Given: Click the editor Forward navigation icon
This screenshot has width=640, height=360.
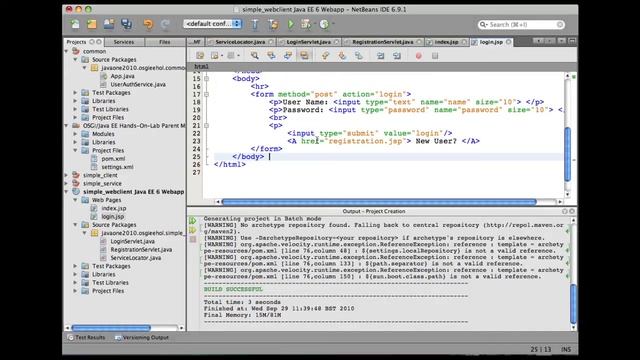Looking at the screenshot, I should point(231,56).
